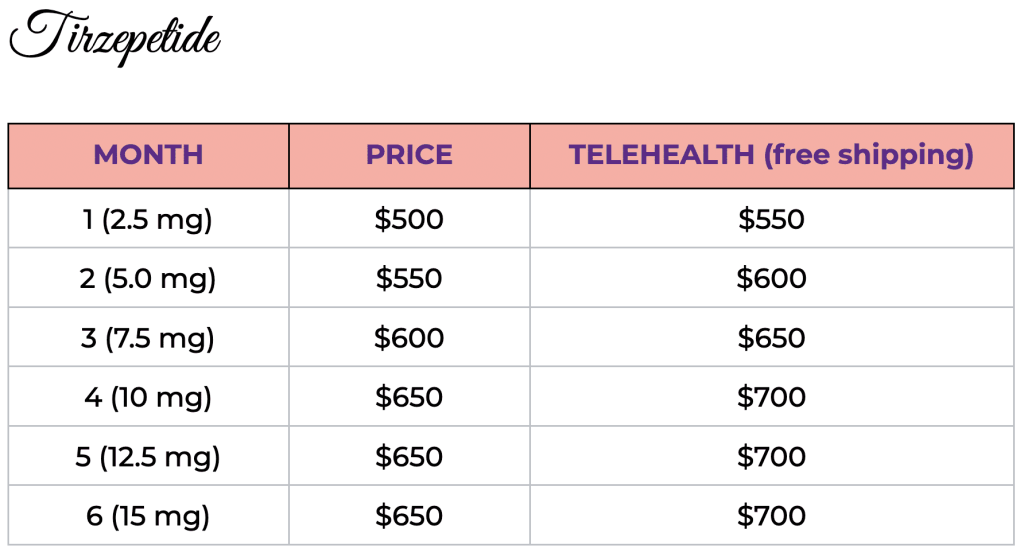Click the Tirzepetide script heading
The image size is (1024, 553).
115,37
